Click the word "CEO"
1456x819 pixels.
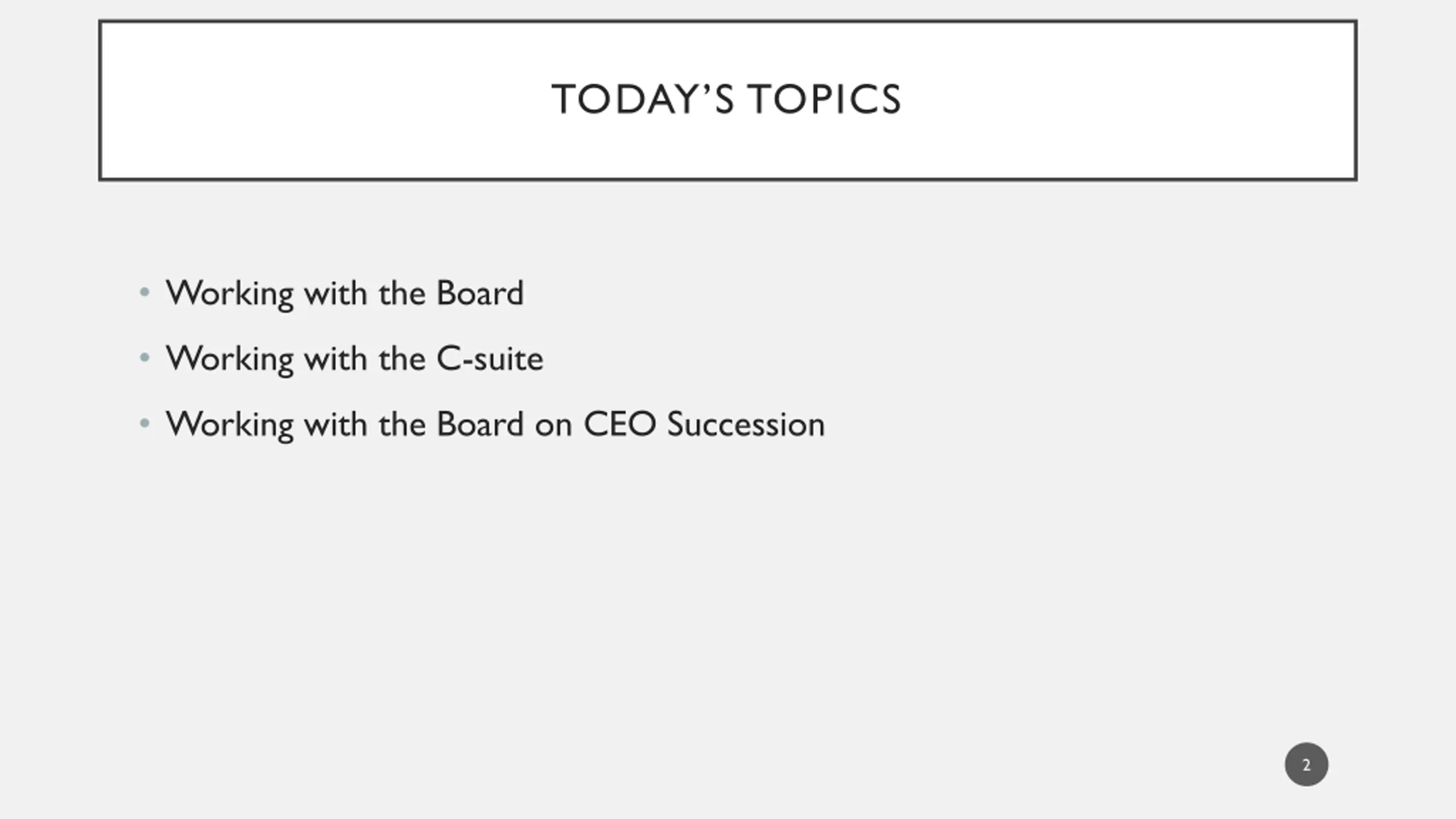[x=619, y=424]
